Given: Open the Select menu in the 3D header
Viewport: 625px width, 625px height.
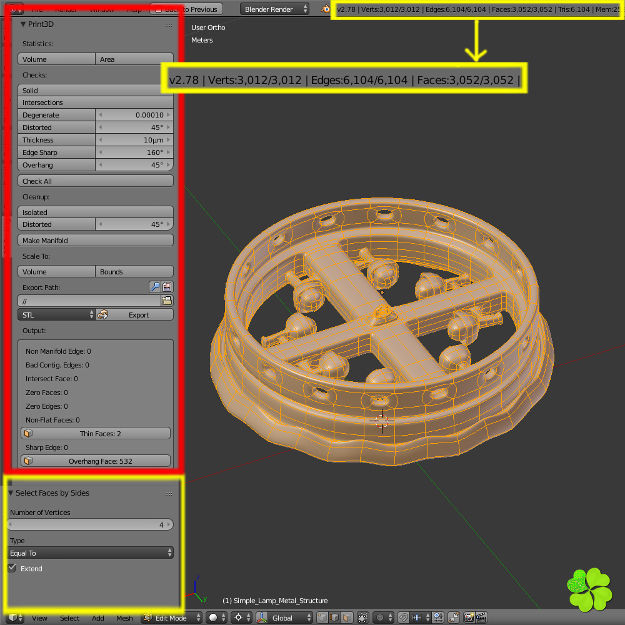Looking at the screenshot, I should click(69, 618).
